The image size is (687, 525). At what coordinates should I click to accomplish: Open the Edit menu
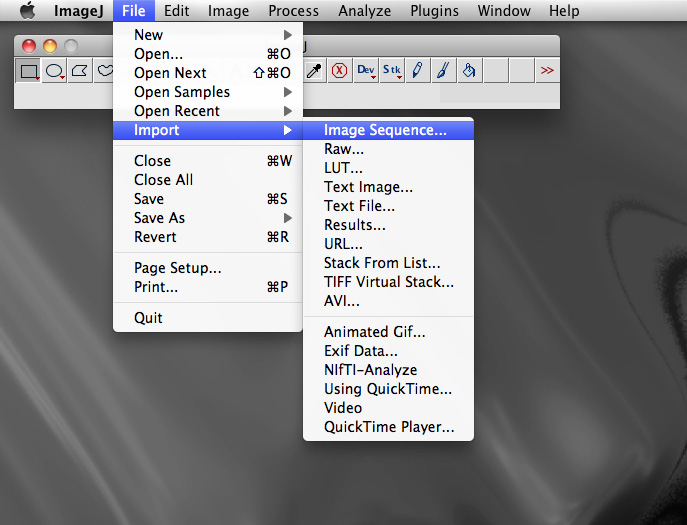click(x=176, y=11)
